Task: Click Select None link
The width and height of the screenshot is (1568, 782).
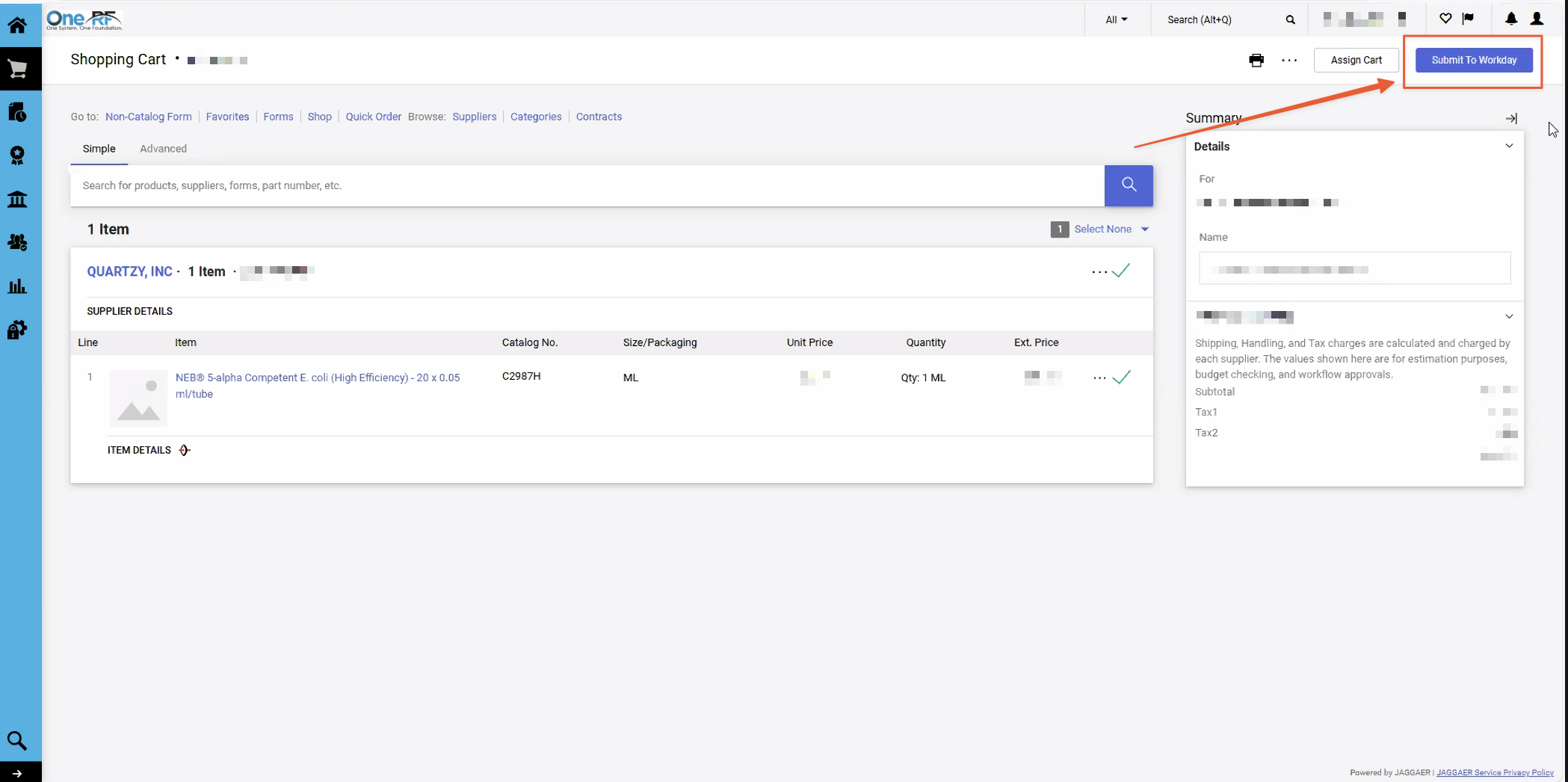Action: [x=1102, y=230]
